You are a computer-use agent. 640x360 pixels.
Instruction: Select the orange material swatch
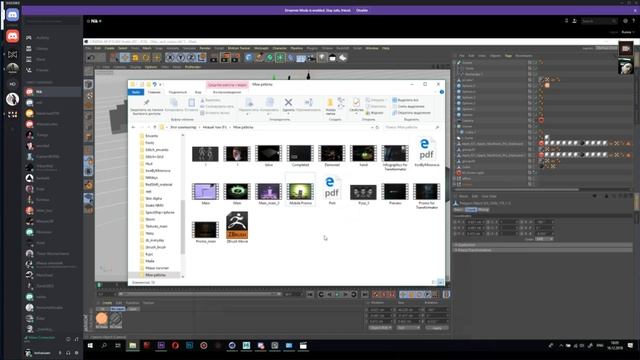tap(102, 319)
